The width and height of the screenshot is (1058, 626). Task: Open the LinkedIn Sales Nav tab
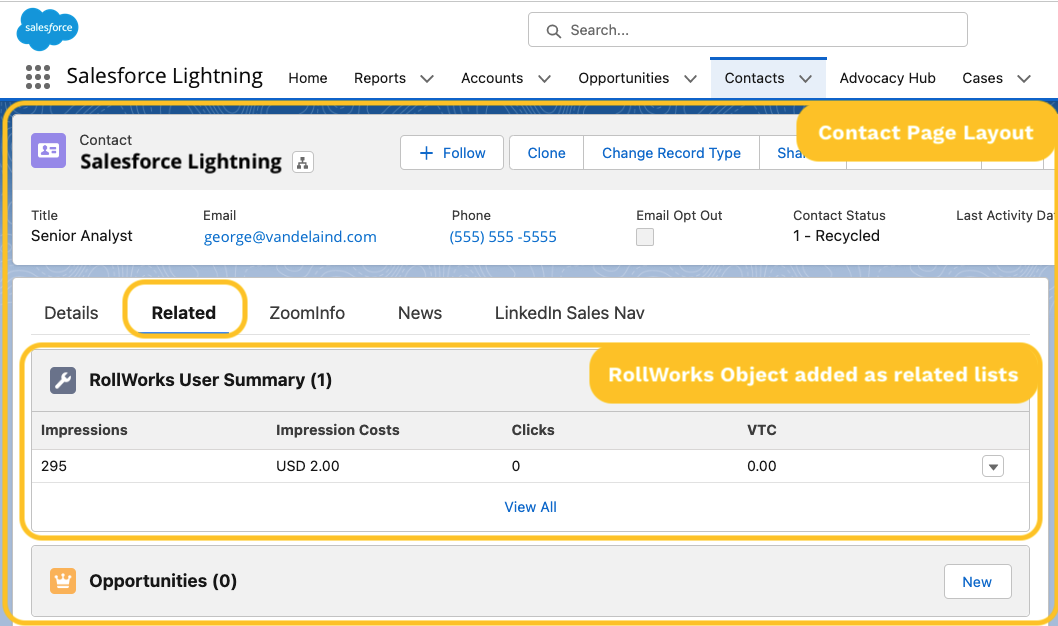tap(569, 312)
